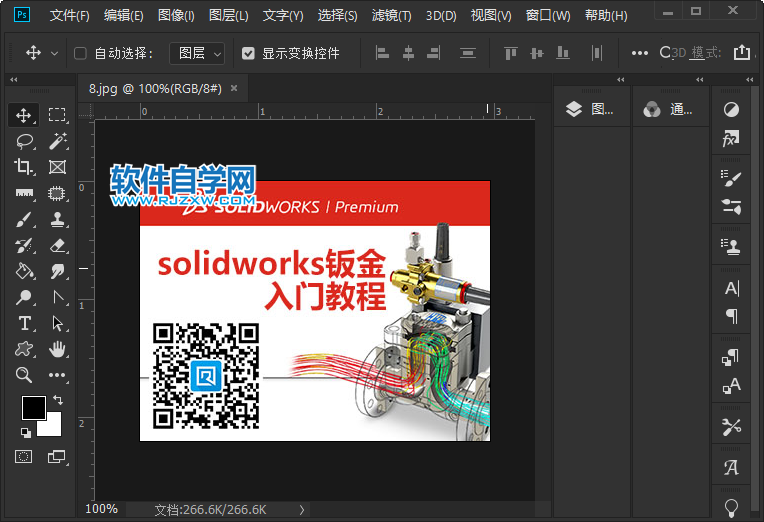
Task: Toggle Quick Mask mode
Action: click(24, 456)
